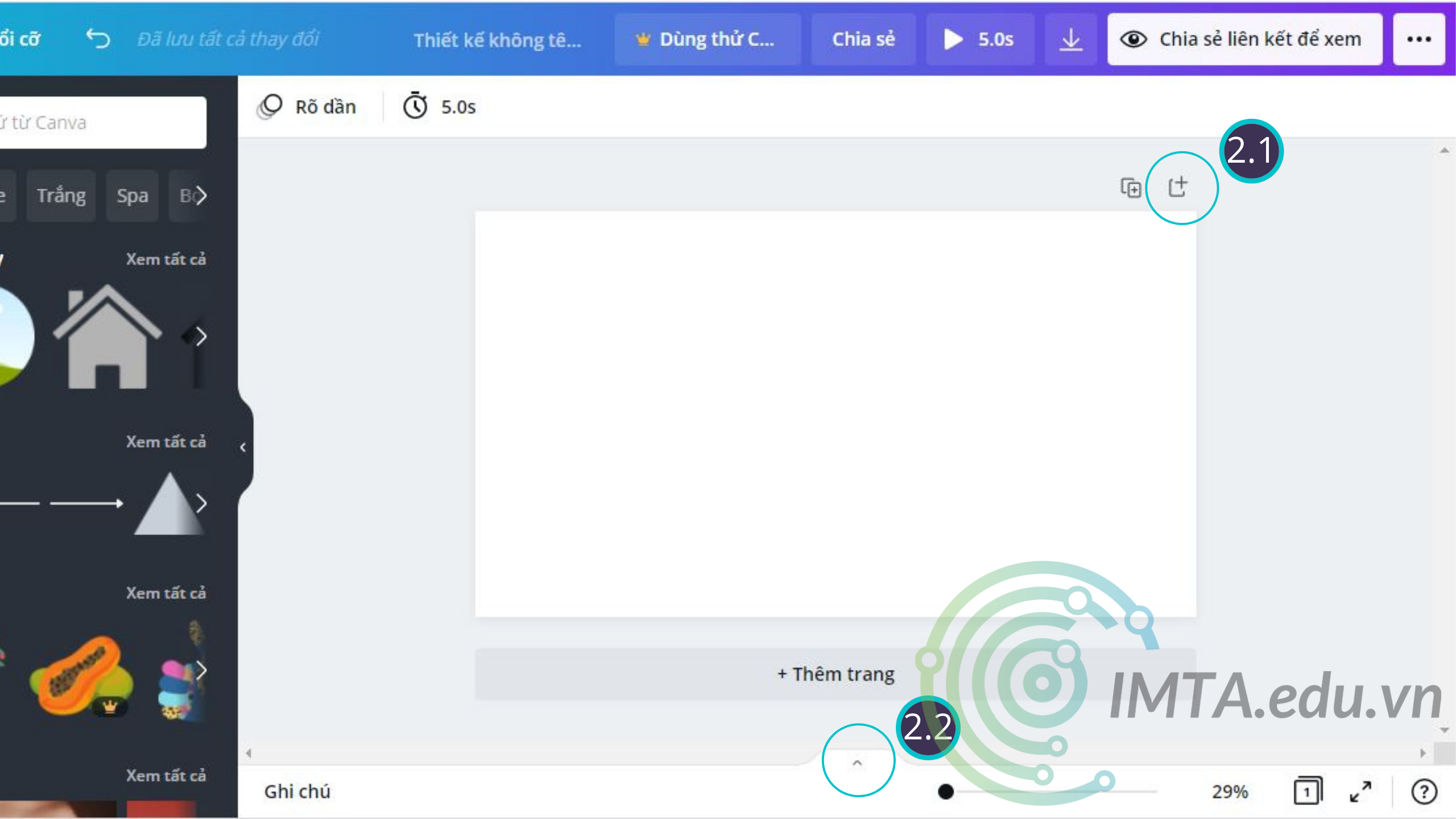Expand more tag chips with arrow
The image size is (1456, 819).
pos(200,195)
